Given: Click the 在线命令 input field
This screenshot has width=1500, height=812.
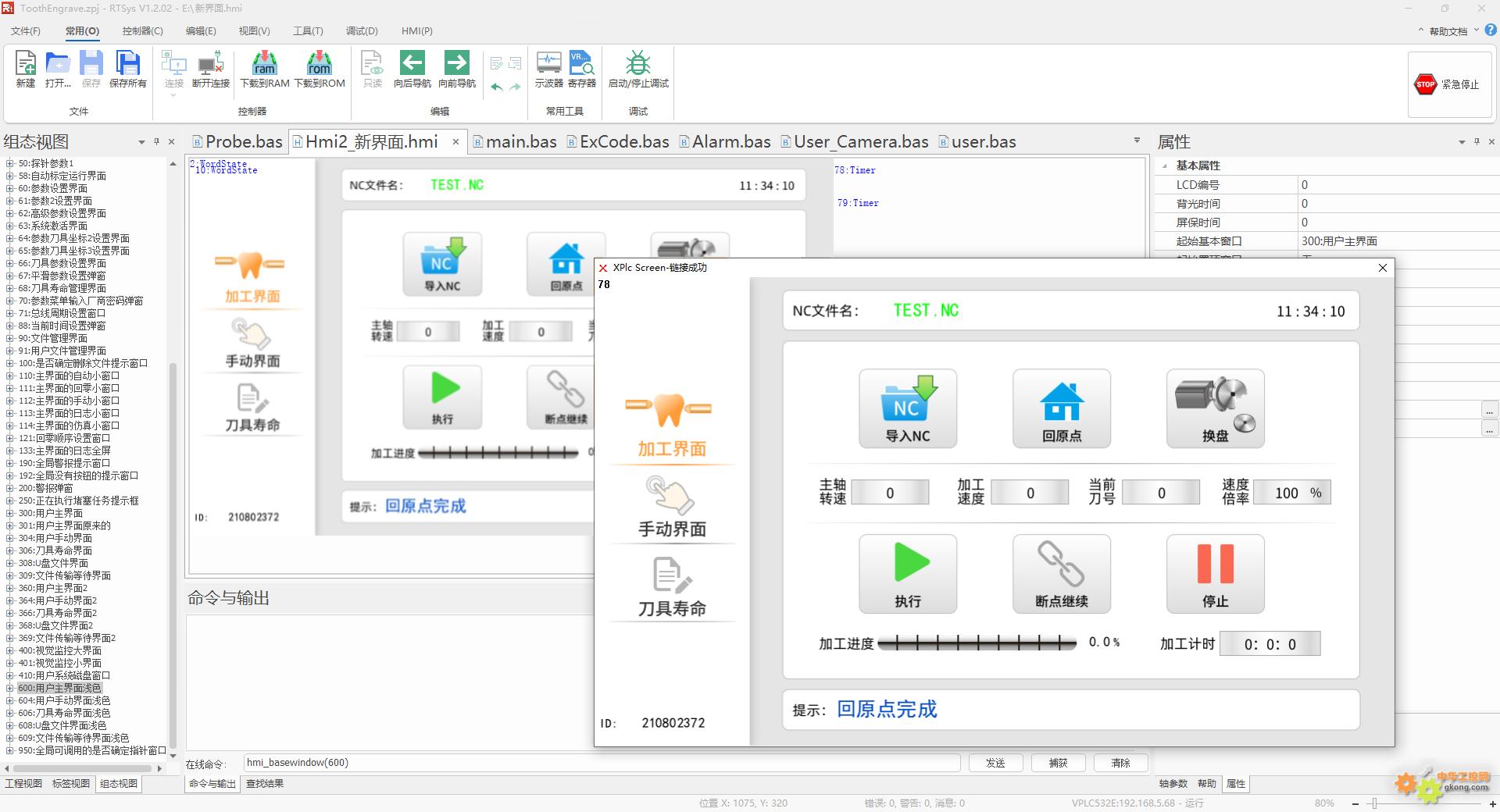Looking at the screenshot, I should (x=602, y=763).
